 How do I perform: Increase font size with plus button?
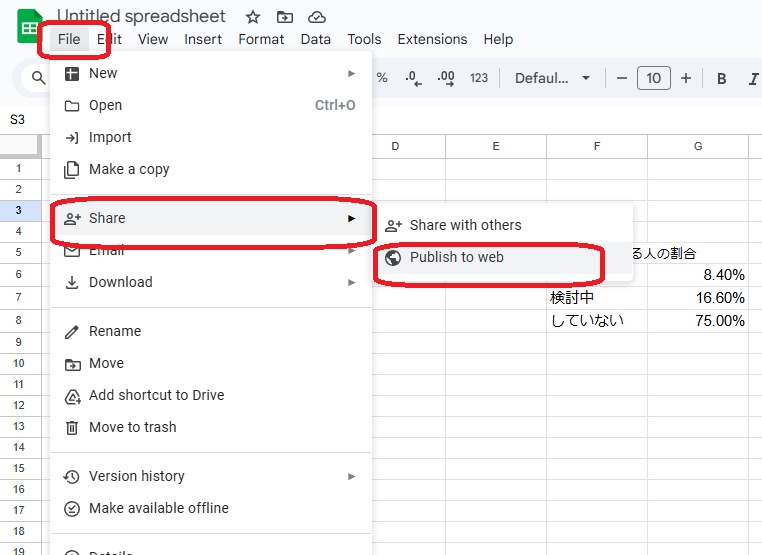coord(686,78)
